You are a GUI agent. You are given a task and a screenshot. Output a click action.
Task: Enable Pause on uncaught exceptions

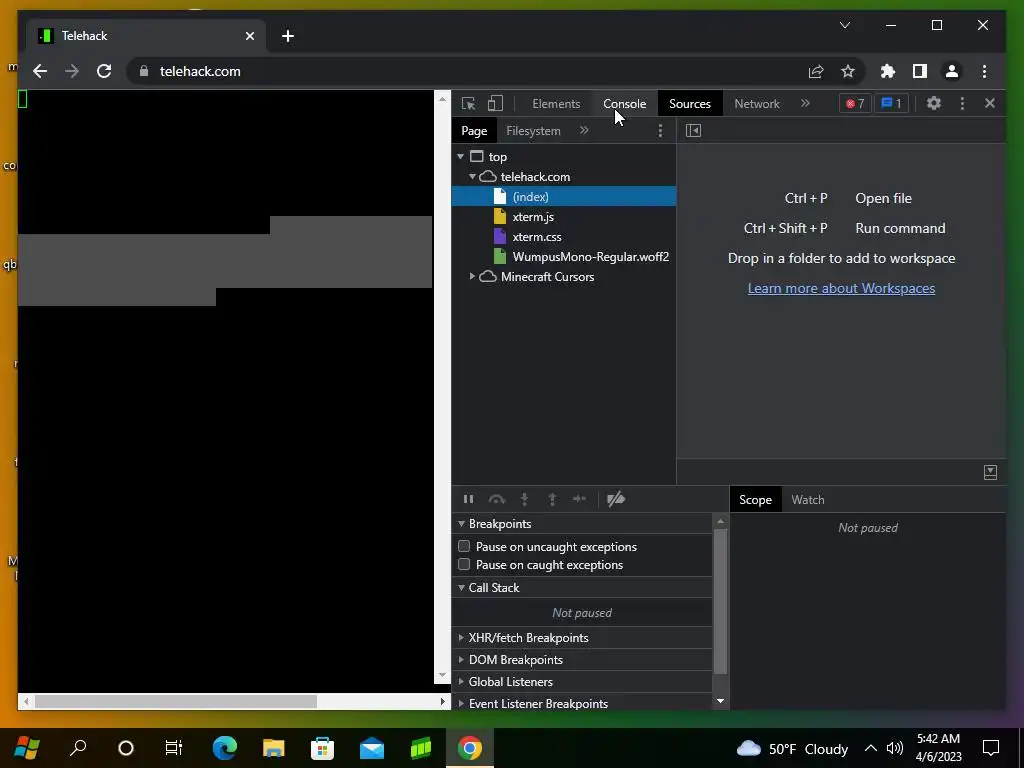click(x=464, y=547)
